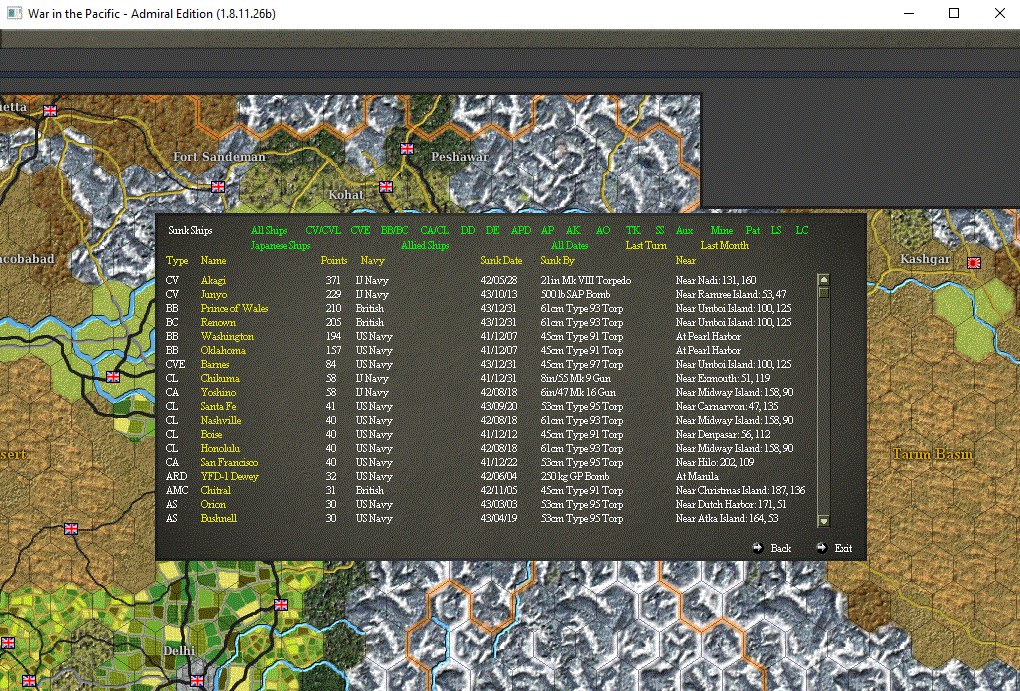Click the Back arrow icon
Screen dimensions: 1020x691
pyautogui.click(x=758, y=548)
